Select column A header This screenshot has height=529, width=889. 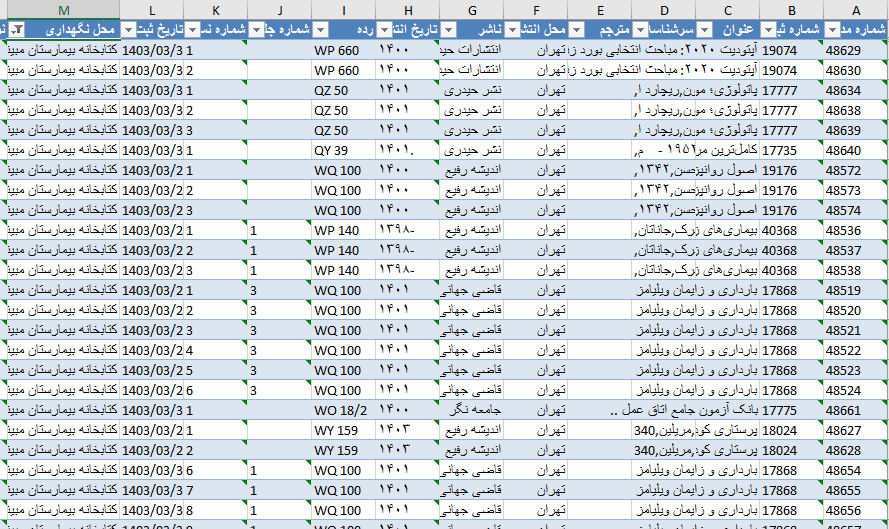coord(855,9)
